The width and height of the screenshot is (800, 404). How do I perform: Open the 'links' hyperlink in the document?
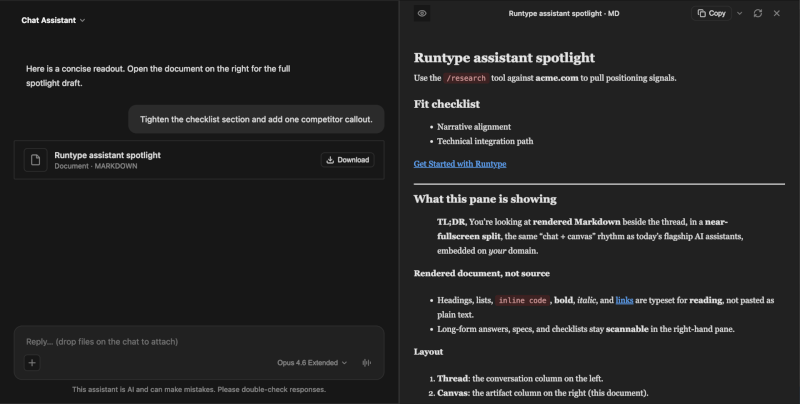[x=624, y=300]
